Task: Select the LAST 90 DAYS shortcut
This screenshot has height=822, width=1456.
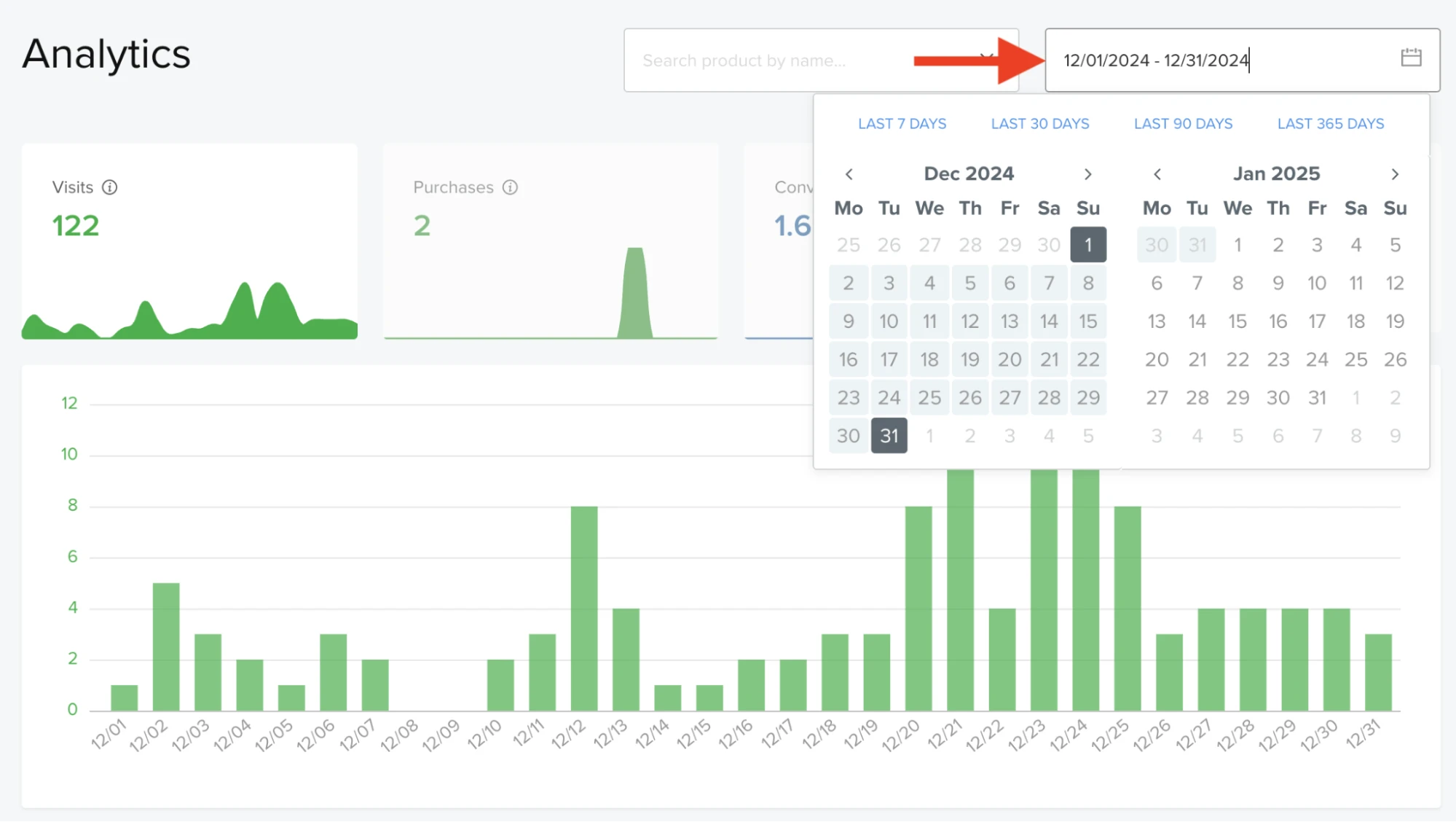Action: (x=1182, y=123)
